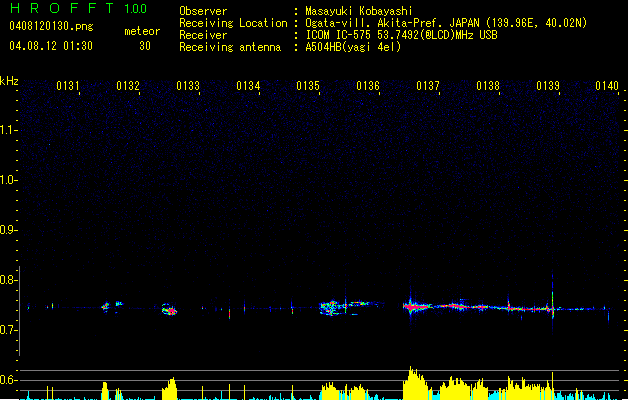Click the 1.0 kHz axis label
The width and height of the screenshot is (629, 400).
9,180
